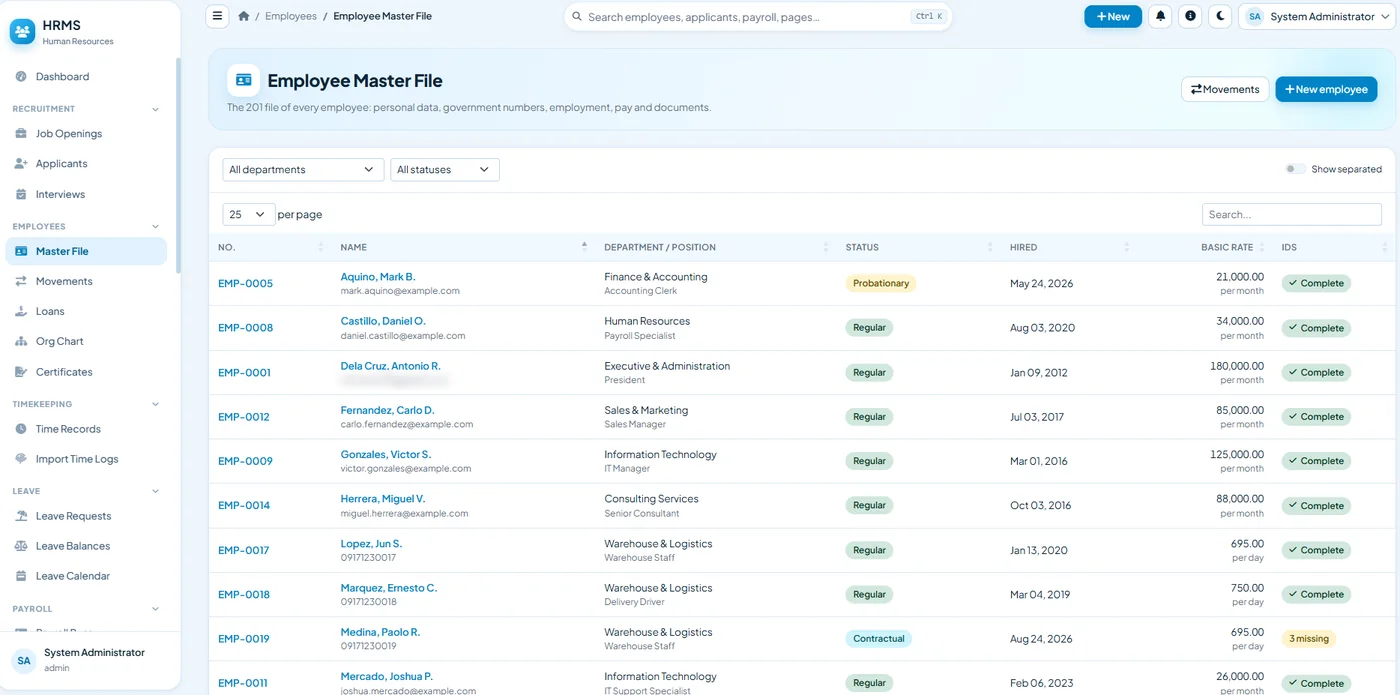Click the Employee Master File header icon
Viewport: 1400px width, 695px height.
pyautogui.click(x=243, y=81)
